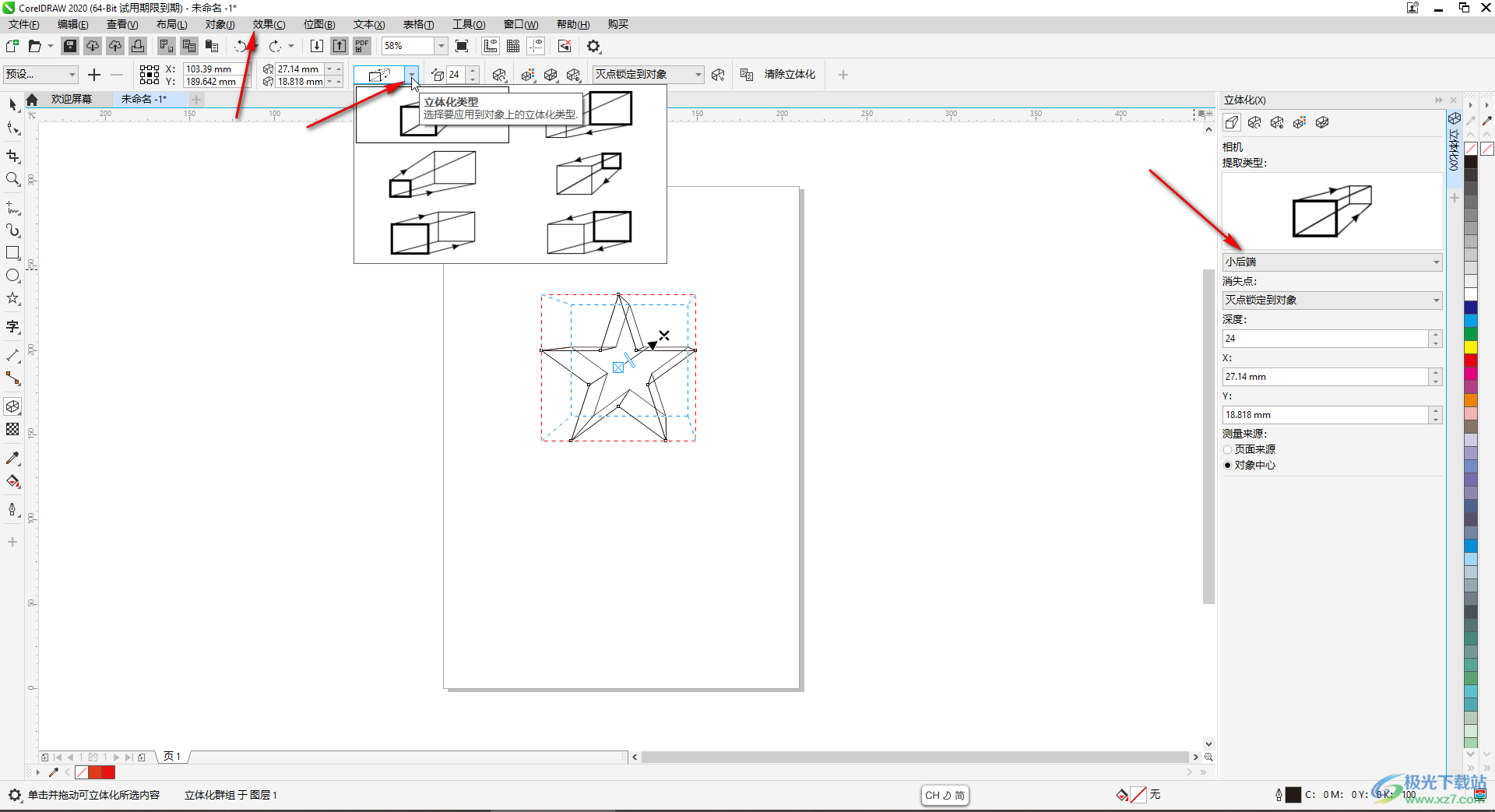This screenshot has height=812, width=1495.
Task: Select the Ellipse tool in toolbox
Action: tap(12, 276)
